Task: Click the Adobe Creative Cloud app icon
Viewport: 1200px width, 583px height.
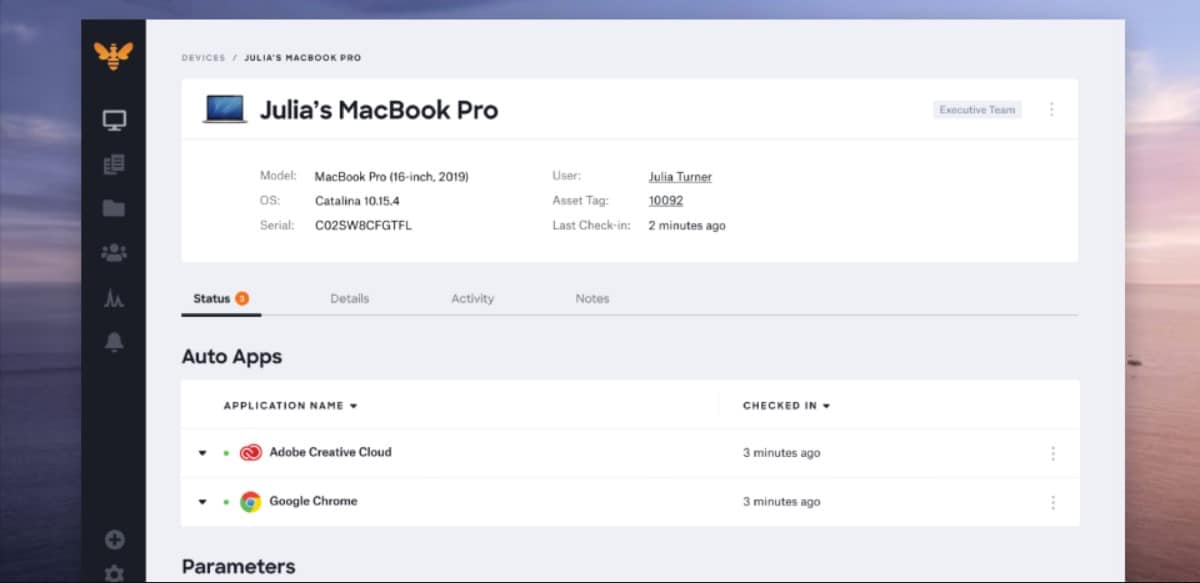Action: click(x=250, y=453)
